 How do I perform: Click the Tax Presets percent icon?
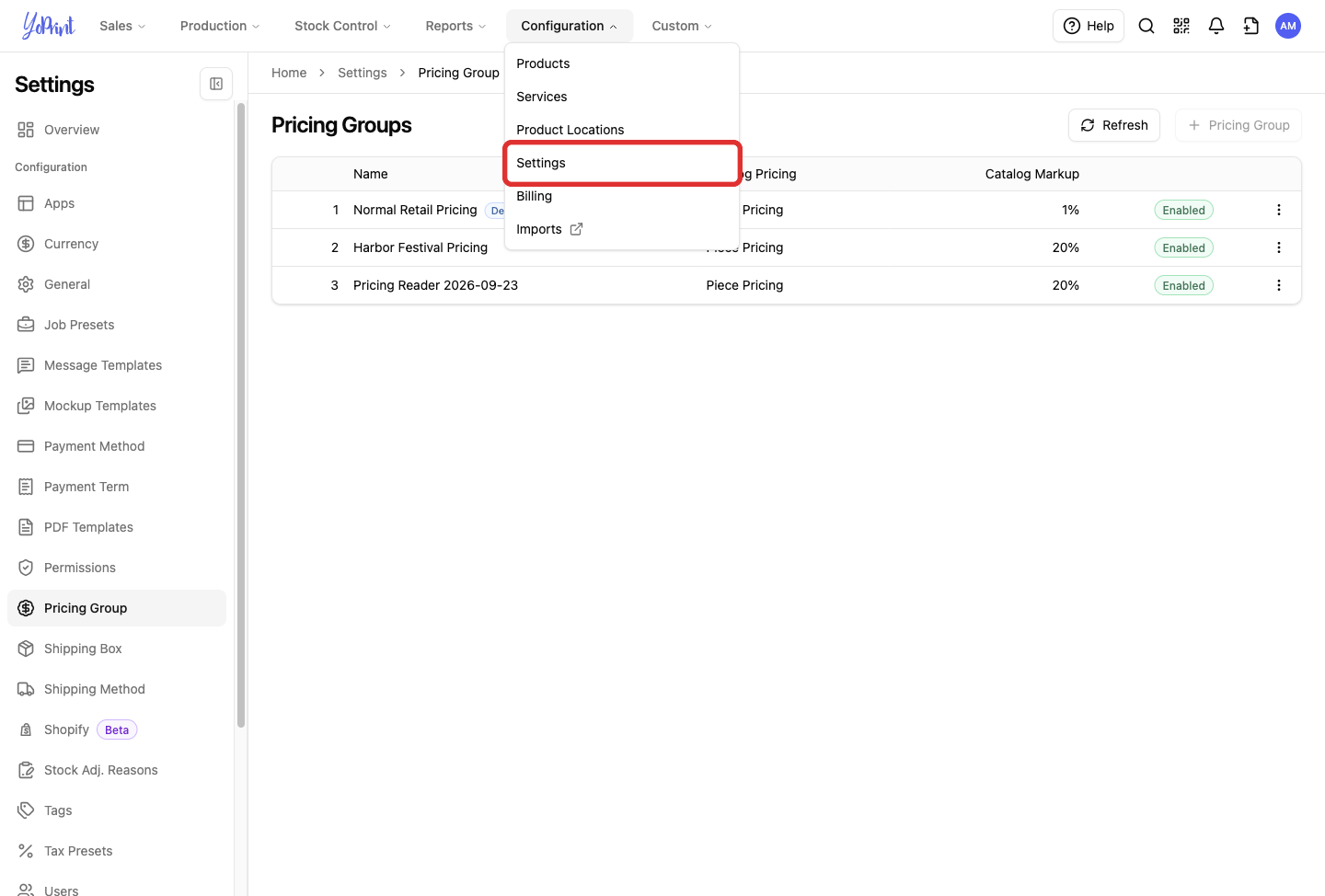[26, 851]
